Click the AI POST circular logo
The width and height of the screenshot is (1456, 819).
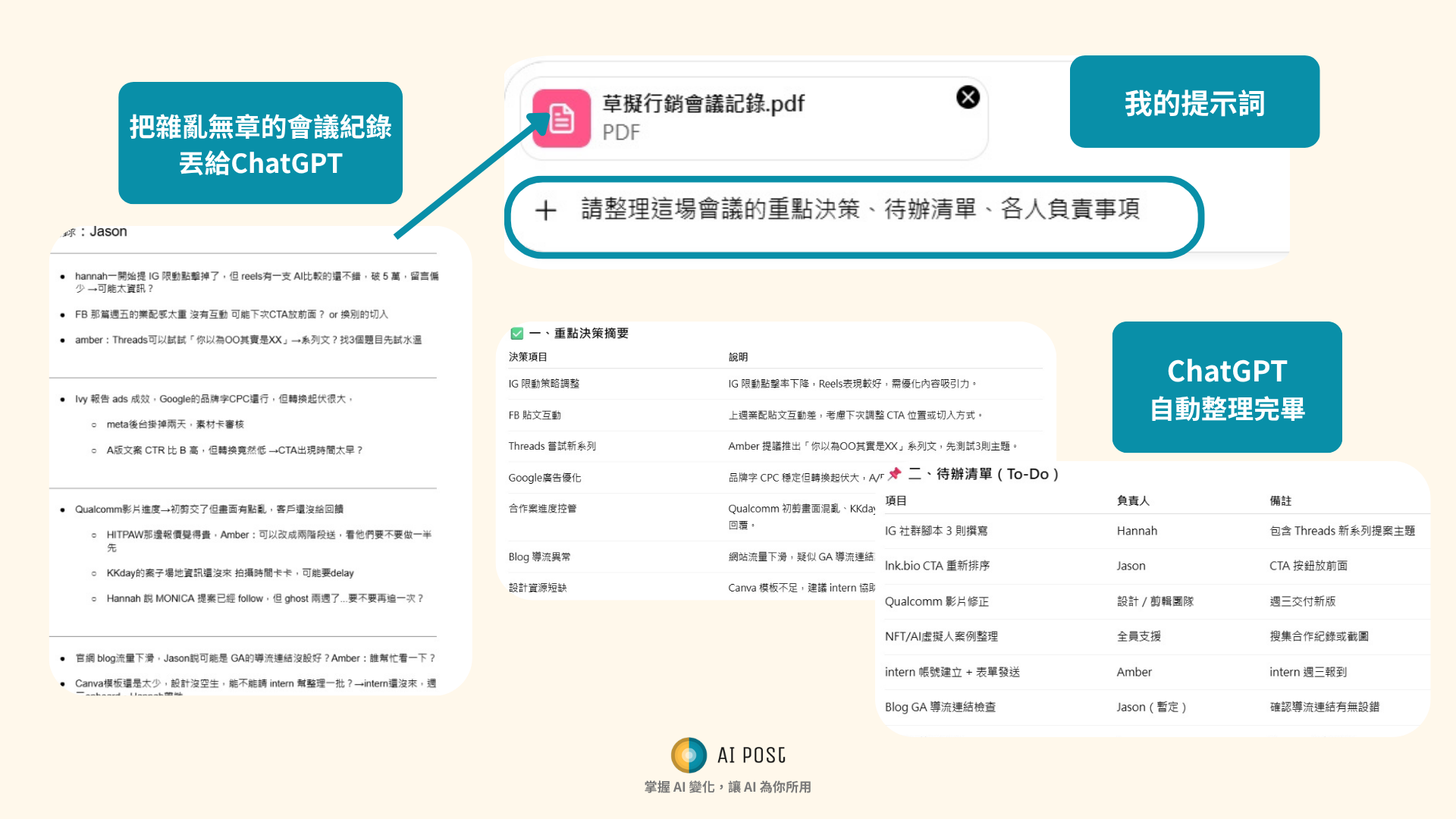tap(689, 755)
